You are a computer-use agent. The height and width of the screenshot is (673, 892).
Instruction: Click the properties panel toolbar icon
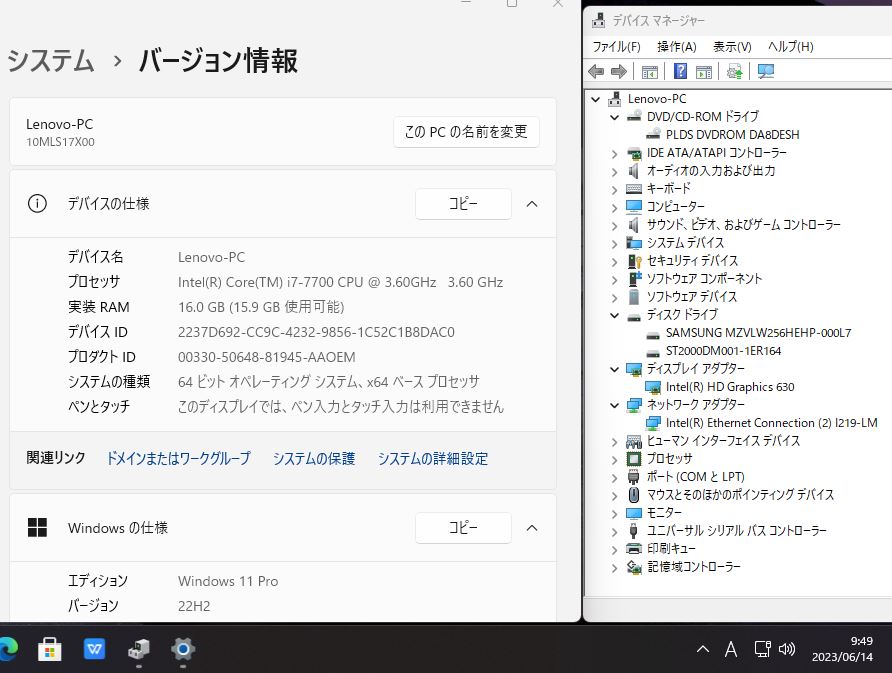click(704, 72)
